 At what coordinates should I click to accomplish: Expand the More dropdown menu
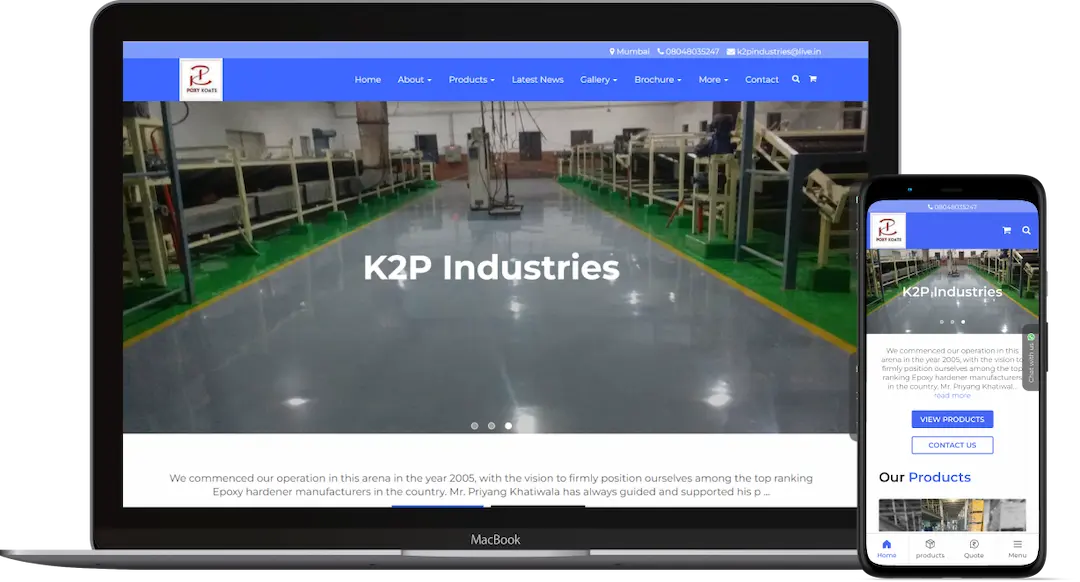click(x=714, y=80)
